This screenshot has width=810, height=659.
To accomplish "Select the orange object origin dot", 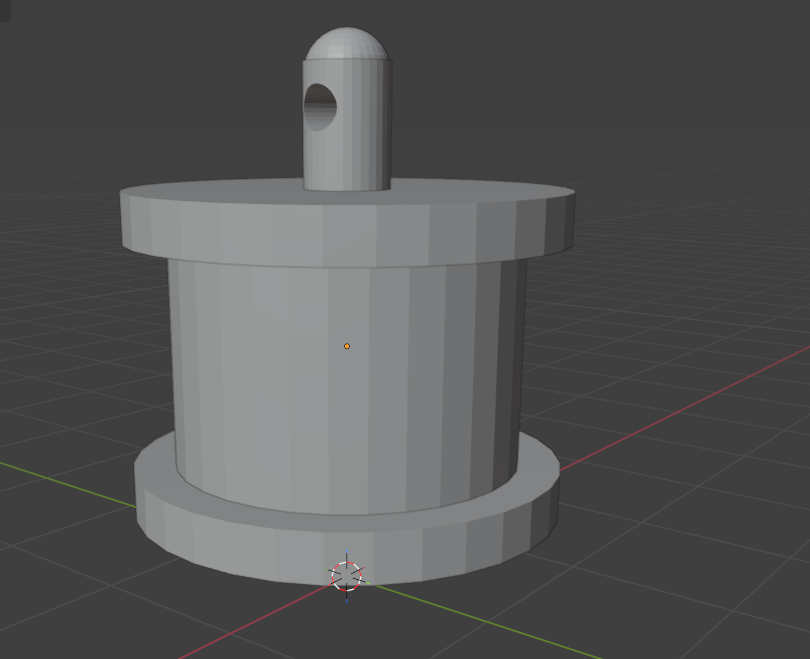I will pos(347,346).
